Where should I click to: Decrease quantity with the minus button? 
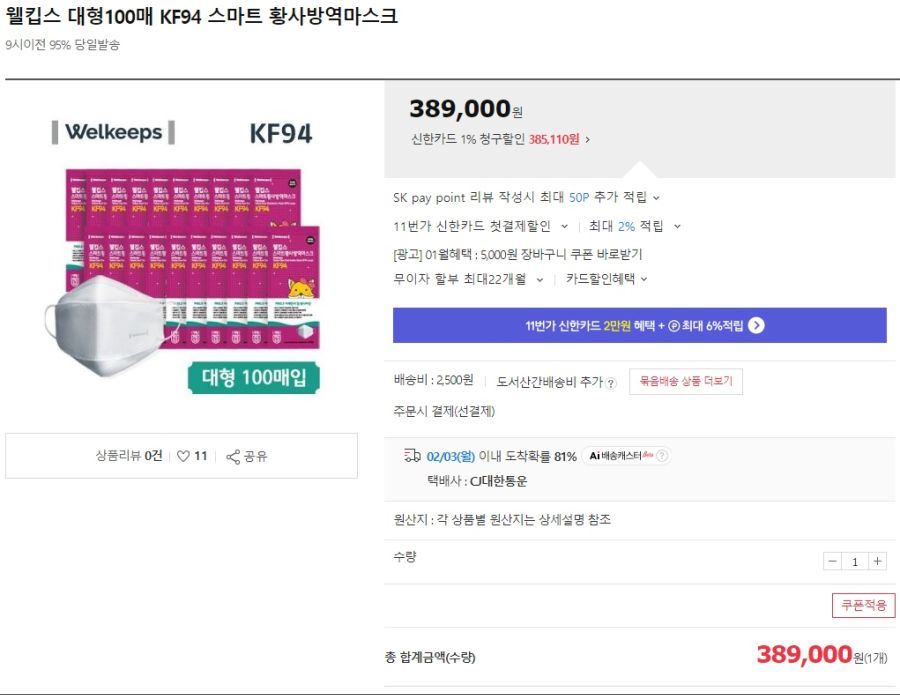pos(832,561)
